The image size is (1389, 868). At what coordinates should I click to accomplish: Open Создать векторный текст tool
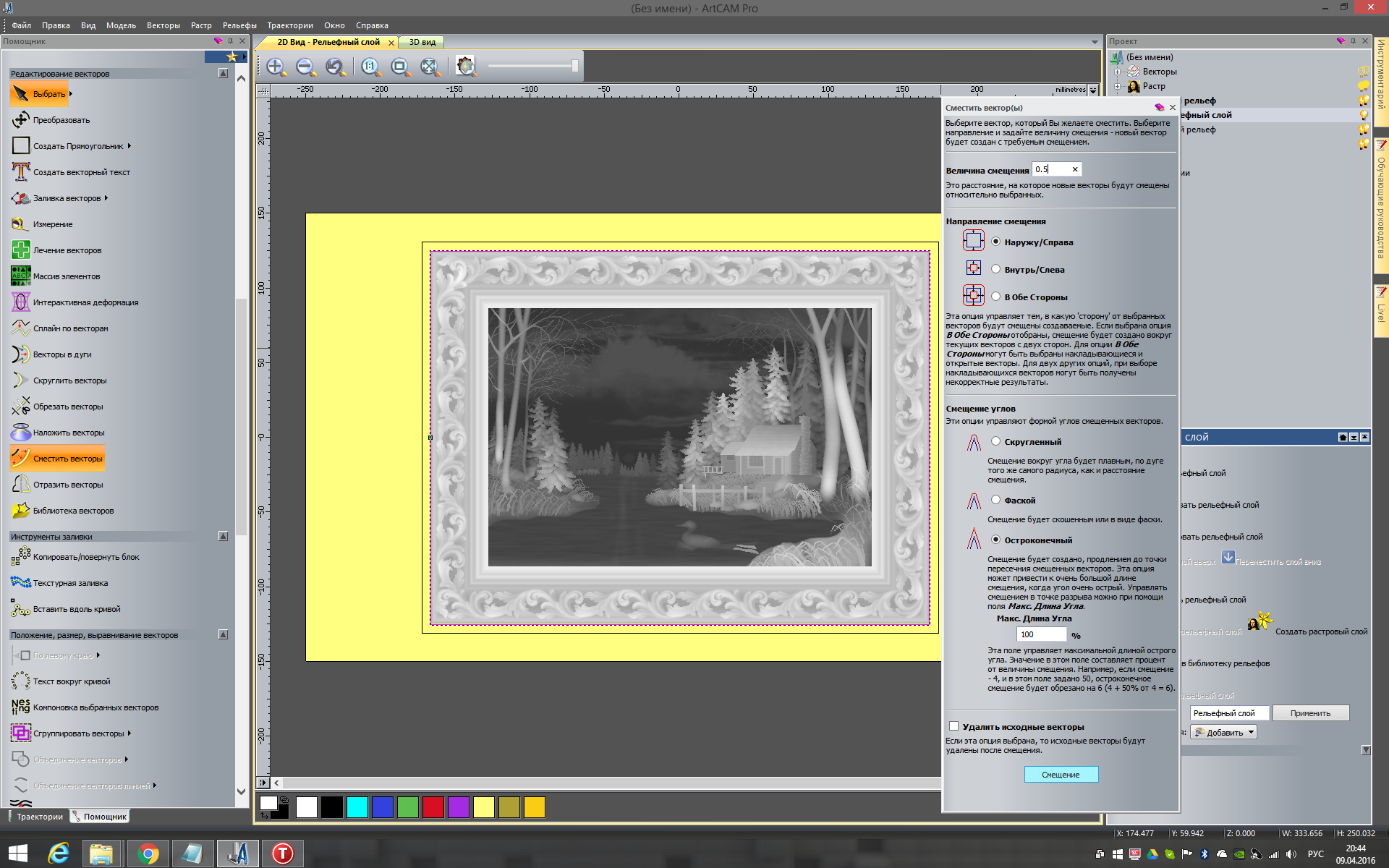click(20, 172)
